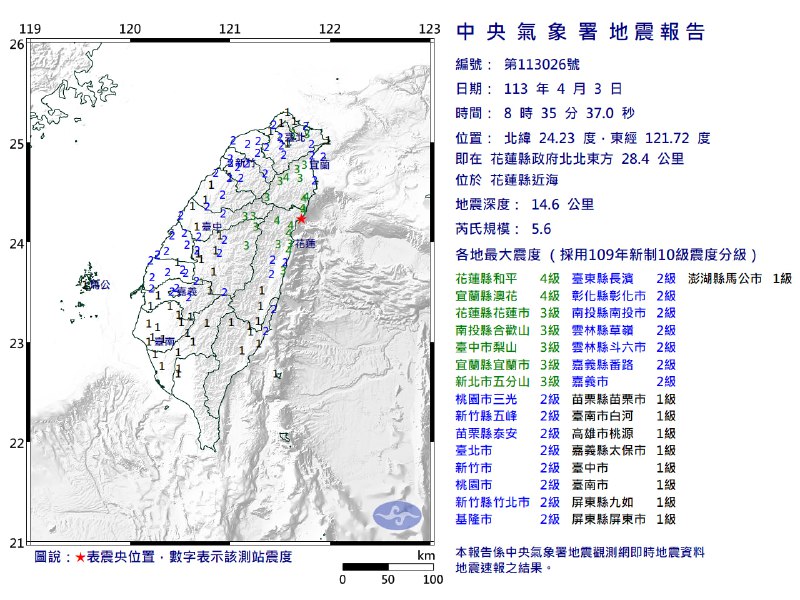
Task: Click the row 基隆市 2級
Action: coord(508,519)
